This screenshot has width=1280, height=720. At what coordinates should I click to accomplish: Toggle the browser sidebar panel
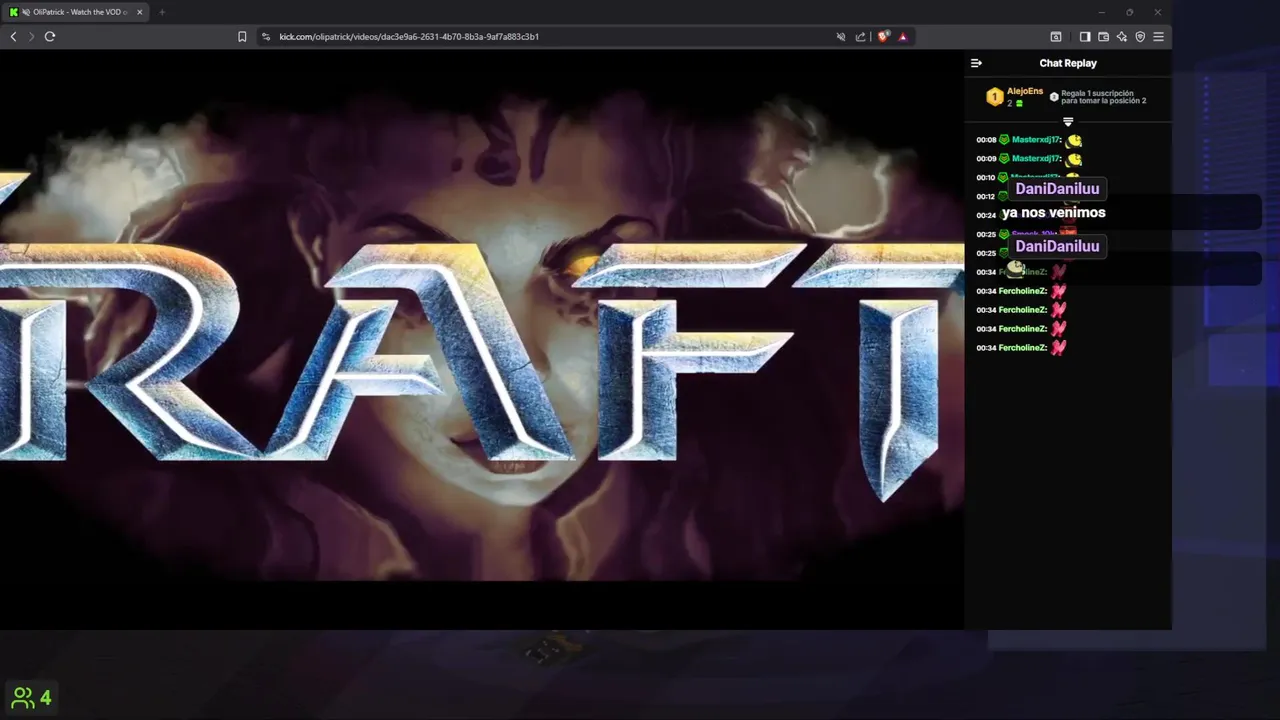[1085, 36]
